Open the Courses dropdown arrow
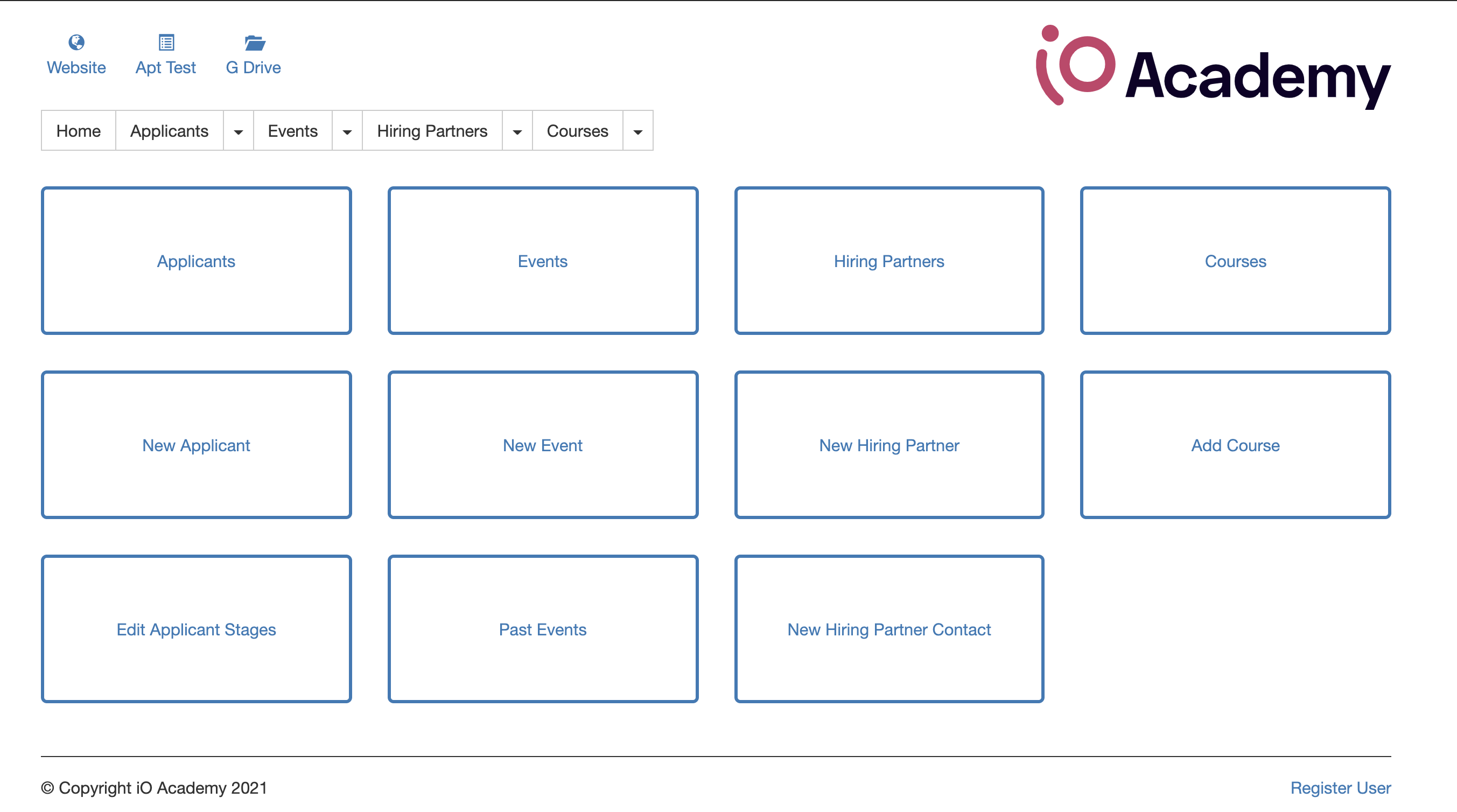 pos(638,131)
